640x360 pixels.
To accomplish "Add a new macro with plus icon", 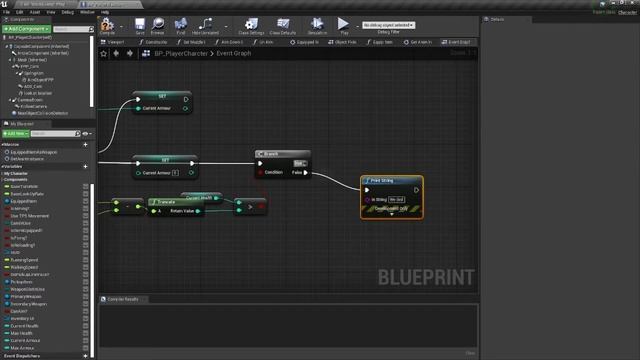I will [x=85, y=144].
